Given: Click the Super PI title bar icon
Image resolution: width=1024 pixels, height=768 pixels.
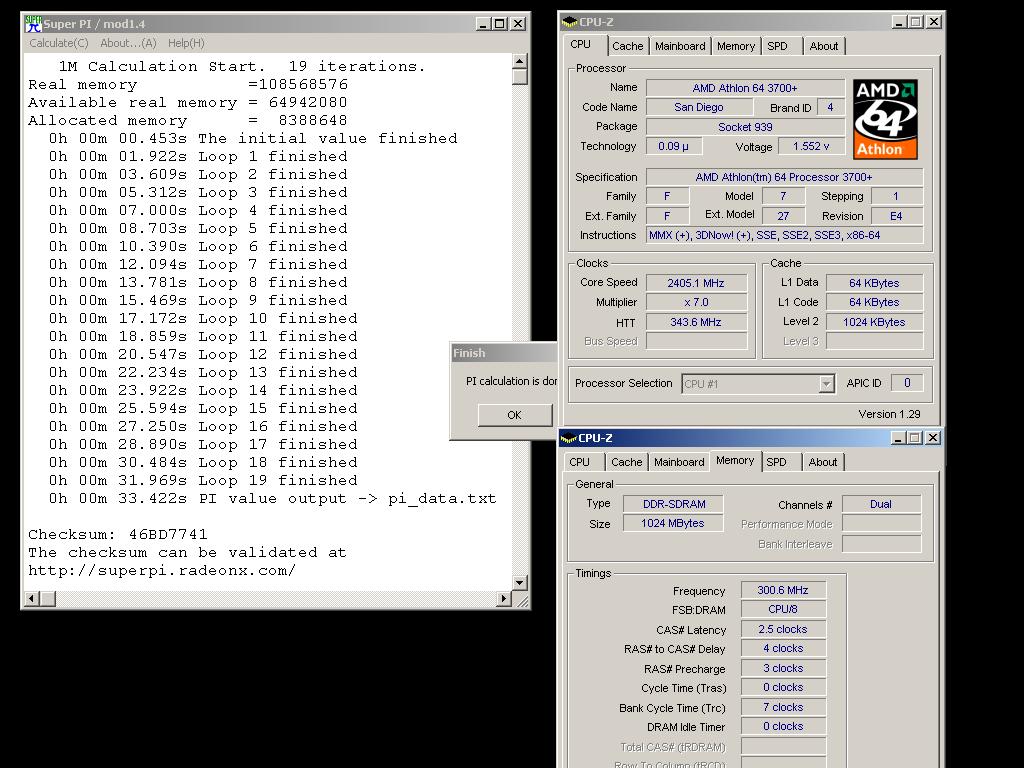Looking at the screenshot, I should click(33, 24).
